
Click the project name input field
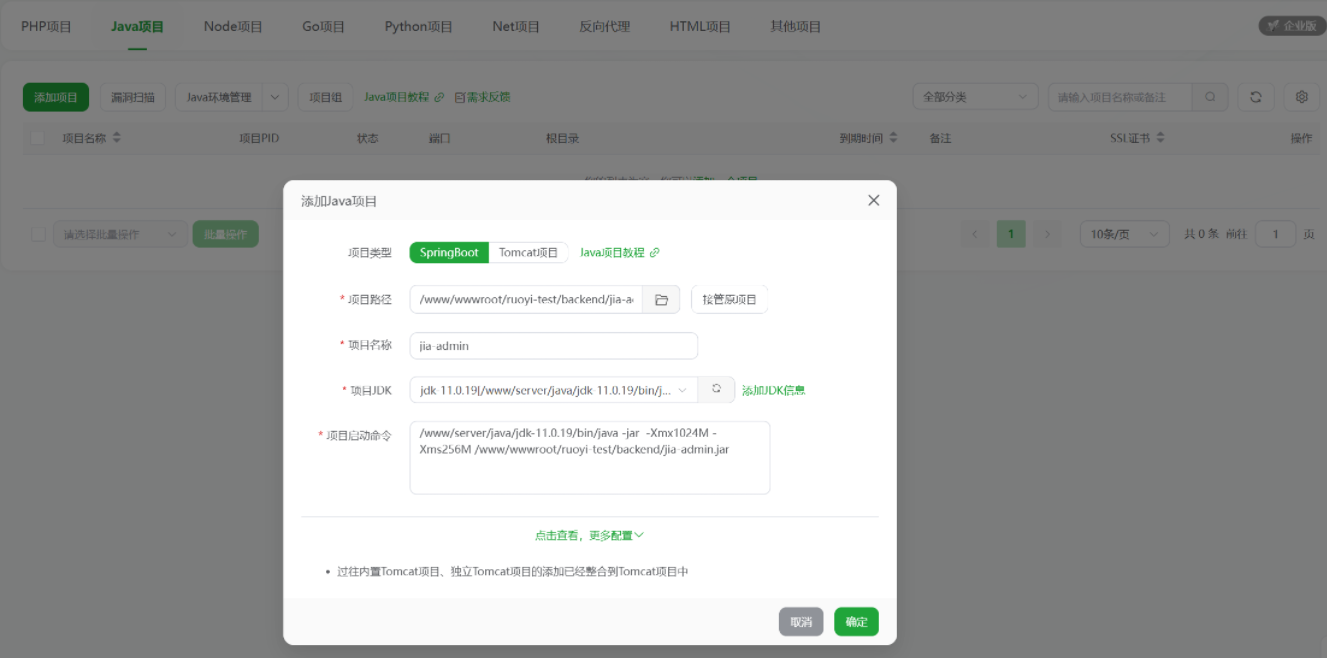(x=553, y=346)
